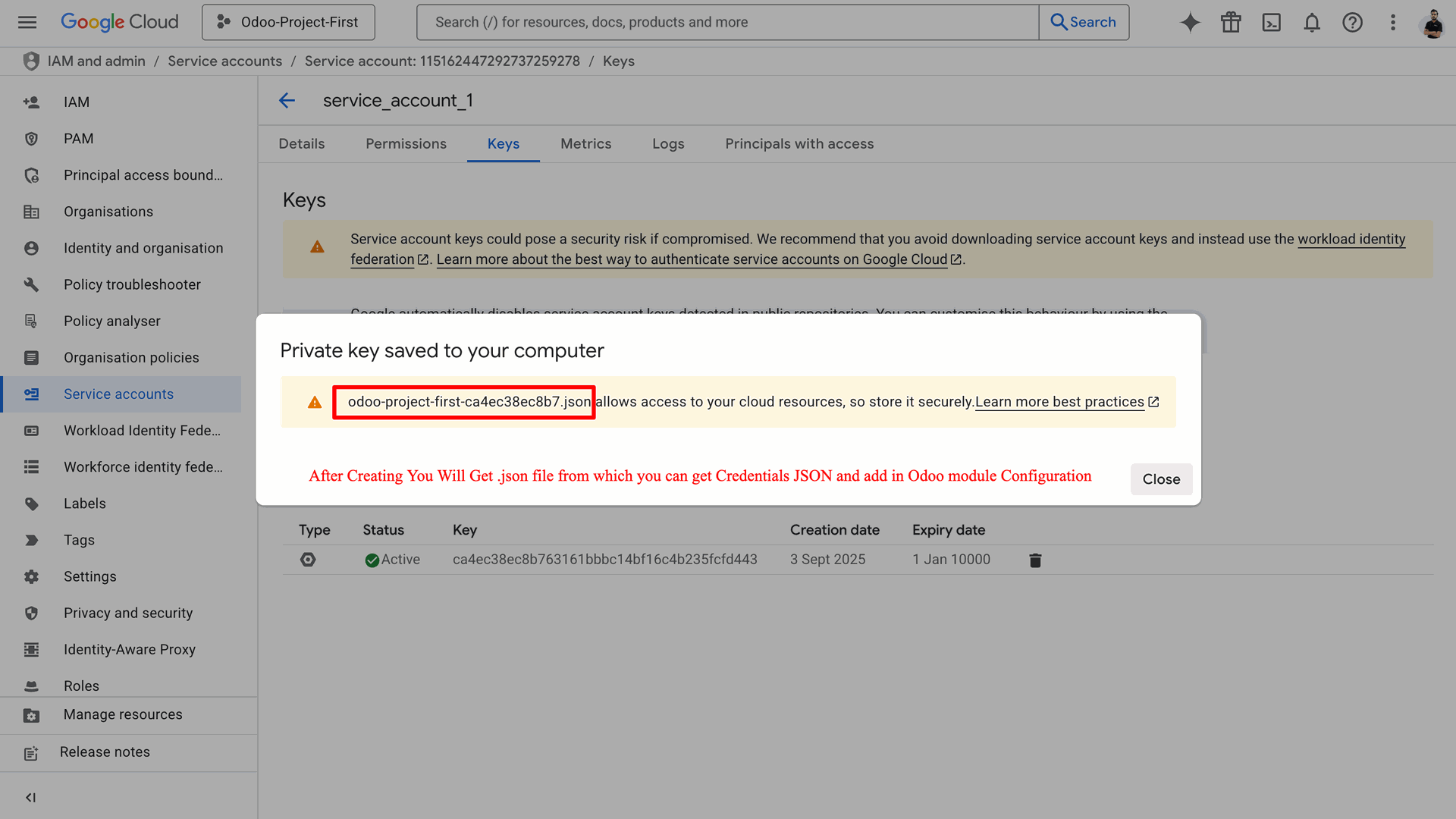Go back using the left arrow
1456x819 pixels.
pos(287,100)
